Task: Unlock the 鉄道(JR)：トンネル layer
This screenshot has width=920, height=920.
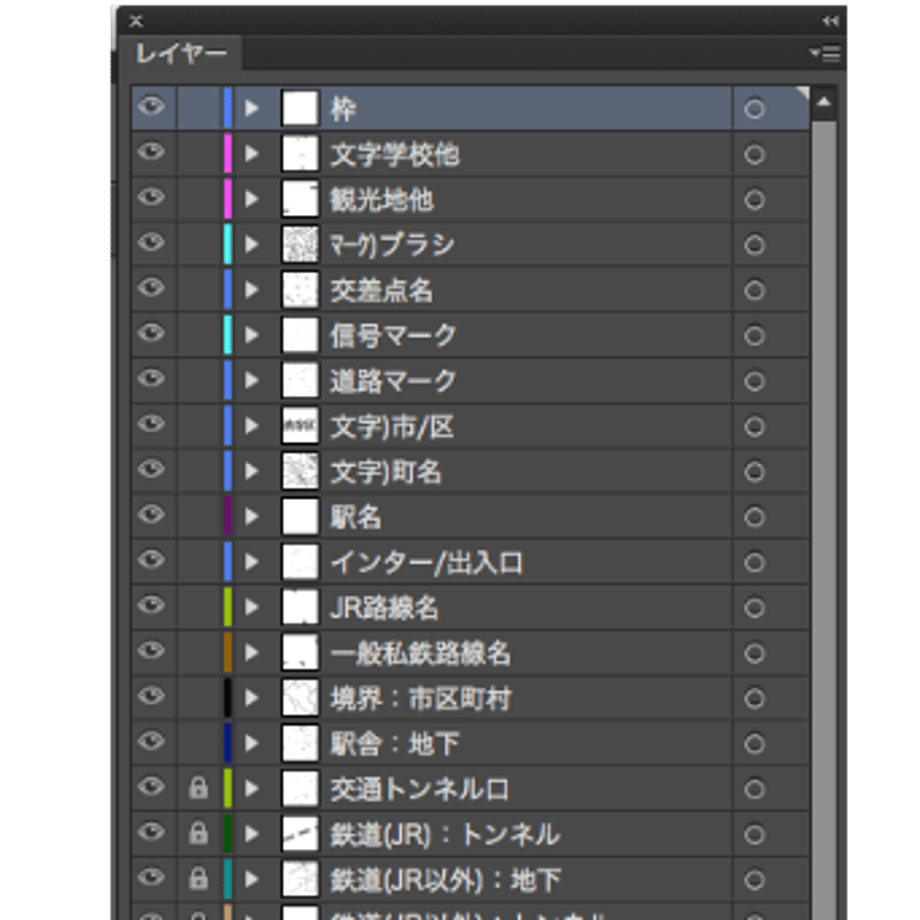Action: click(198, 833)
